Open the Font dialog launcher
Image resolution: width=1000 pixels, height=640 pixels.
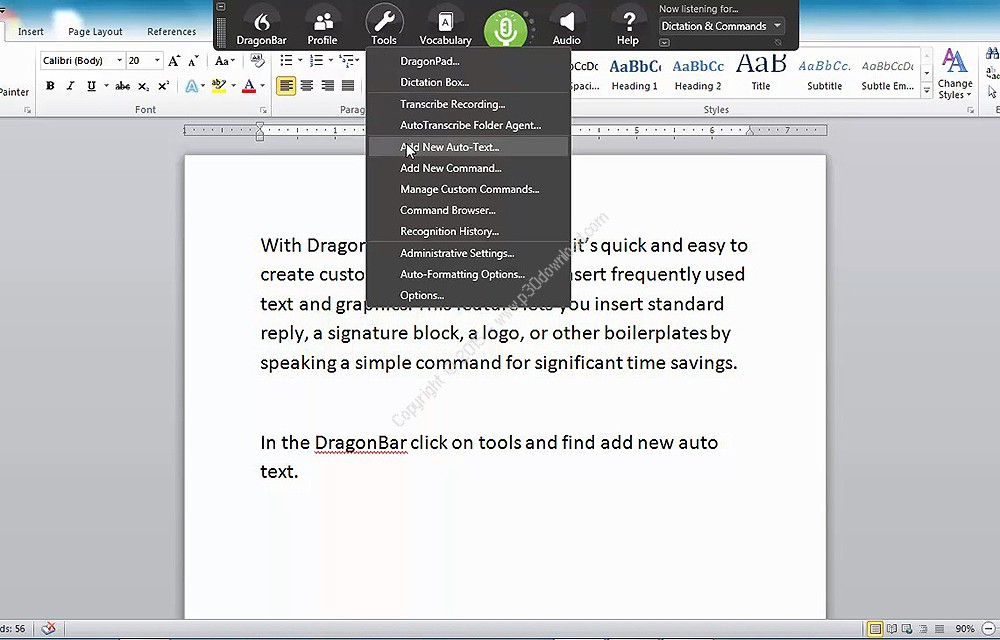coord(263,110)
